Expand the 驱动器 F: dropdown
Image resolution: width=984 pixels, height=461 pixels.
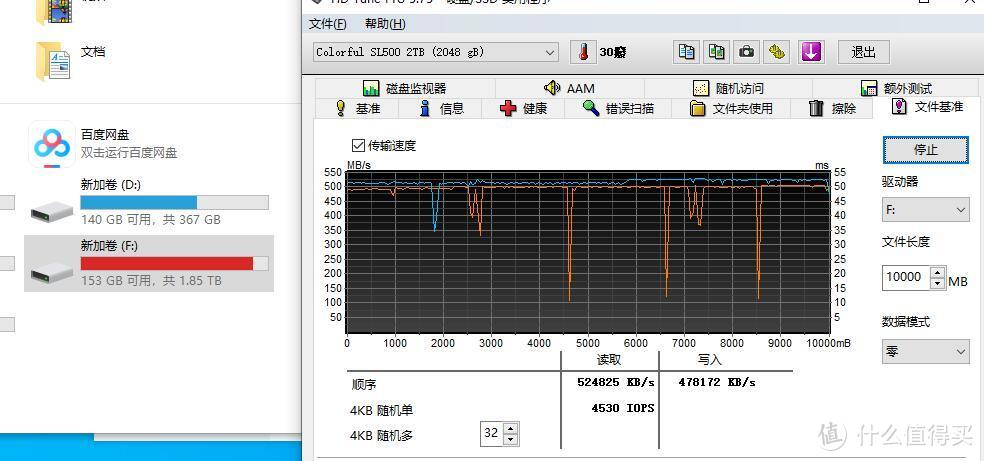(926, 210)
